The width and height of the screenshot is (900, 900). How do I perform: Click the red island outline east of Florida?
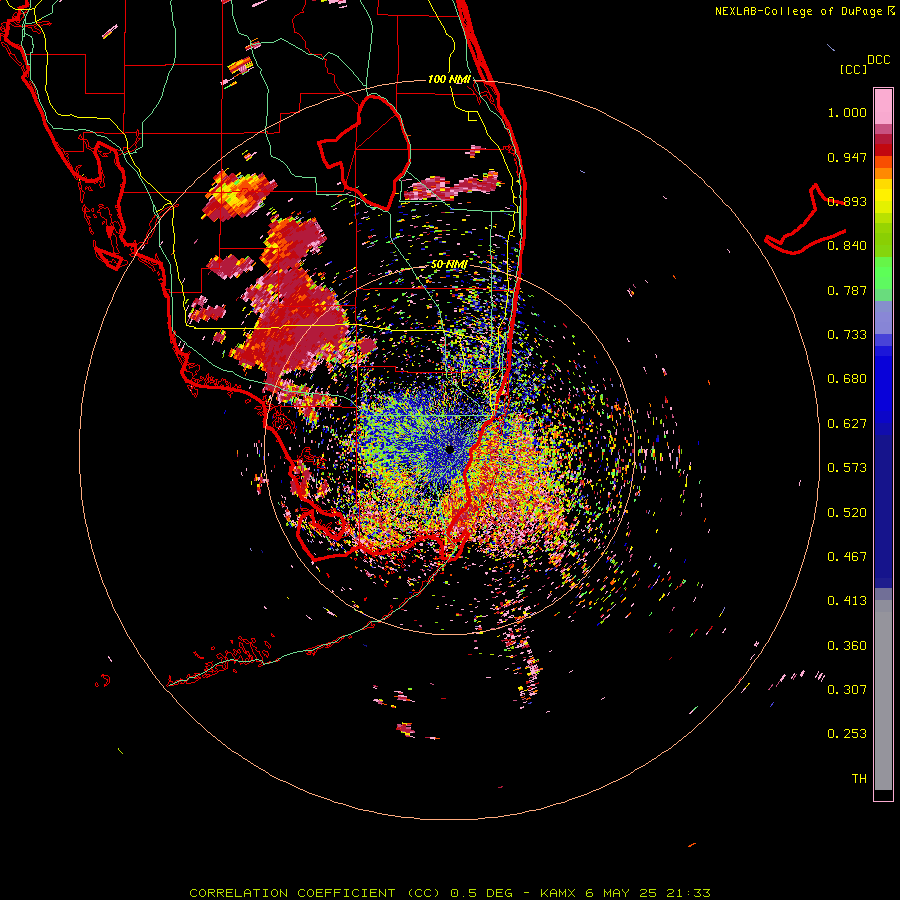[805, 220]
